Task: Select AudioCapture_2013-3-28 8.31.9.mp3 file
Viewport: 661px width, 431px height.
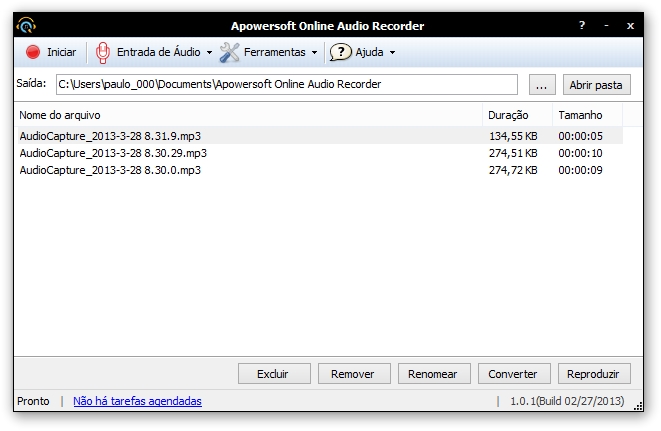Action: (x=110, y=136)
